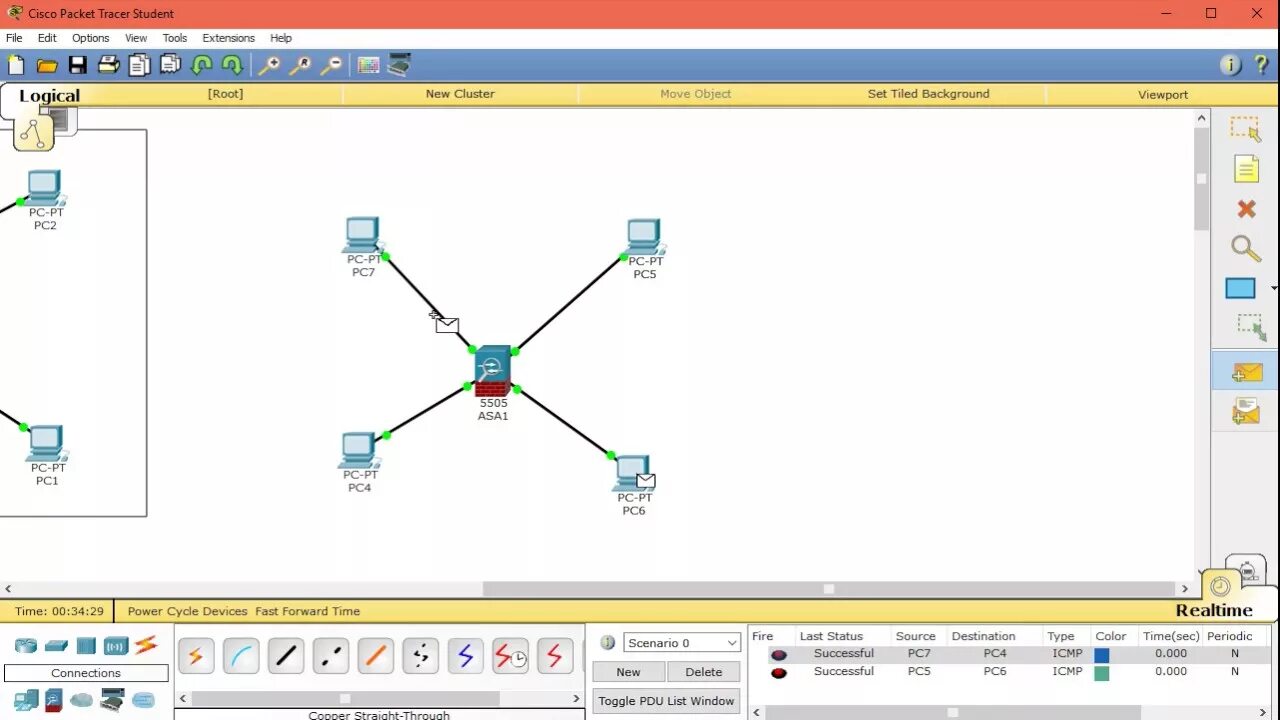Select the PC5 computer on workspace
This screenshot has height=720, width=1280.
pyautogui.click(x=645, y=238)
